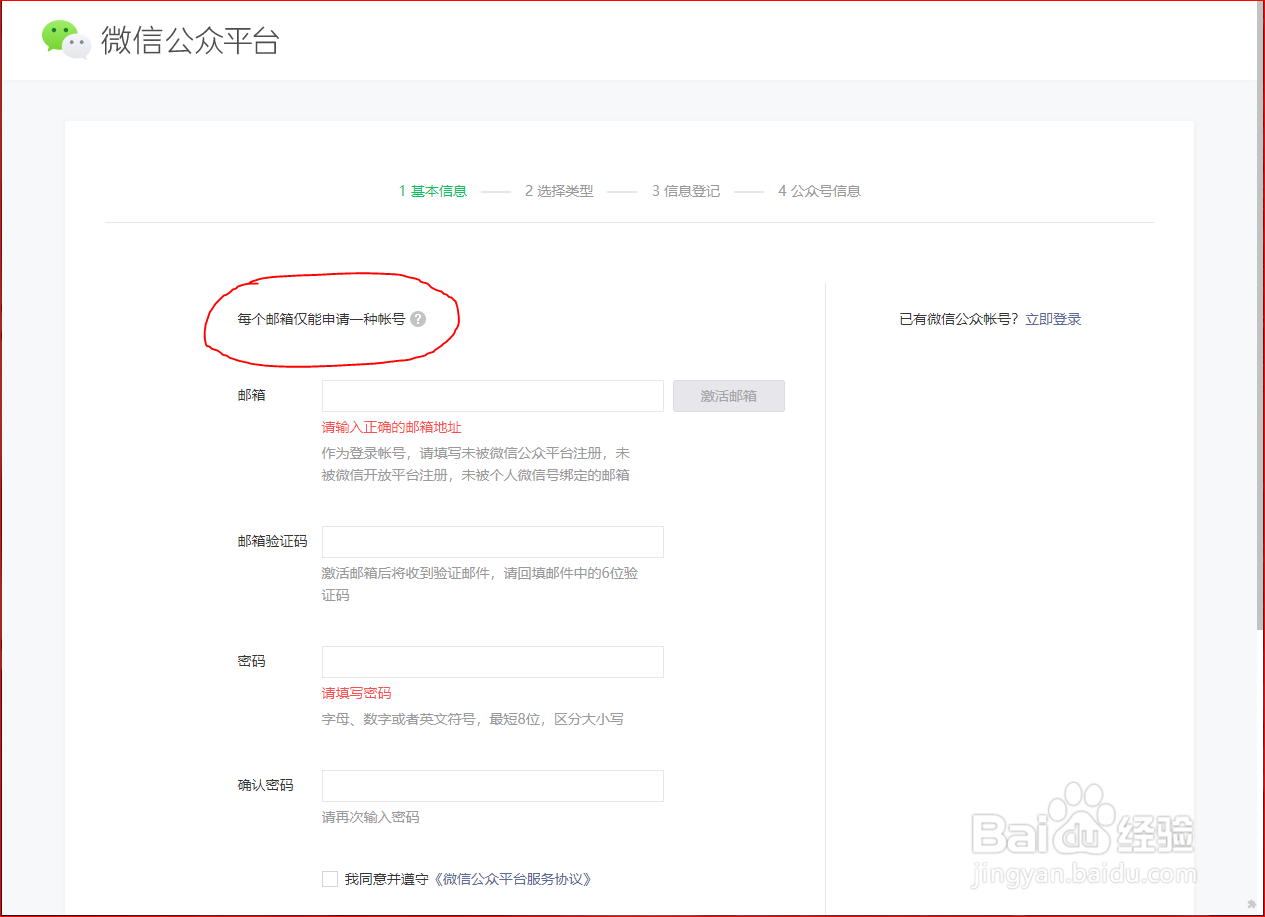Click the 邮箱 field label
This screenshot has width=1265, height=917.
click(252, 395)
